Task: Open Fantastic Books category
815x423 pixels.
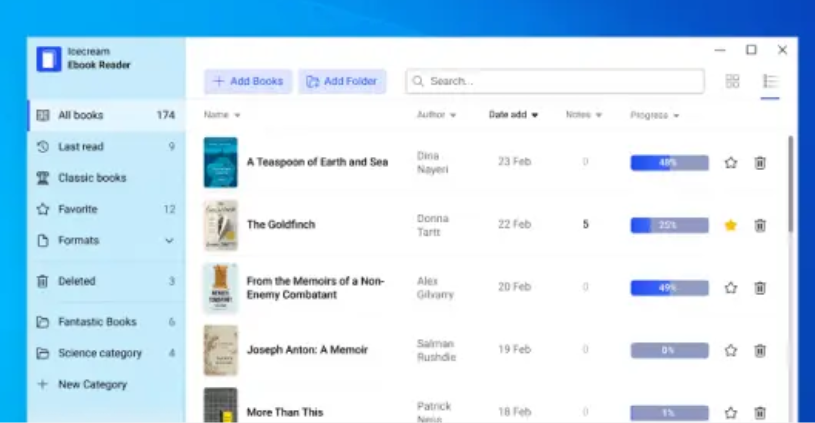Action: pos(107,322)
